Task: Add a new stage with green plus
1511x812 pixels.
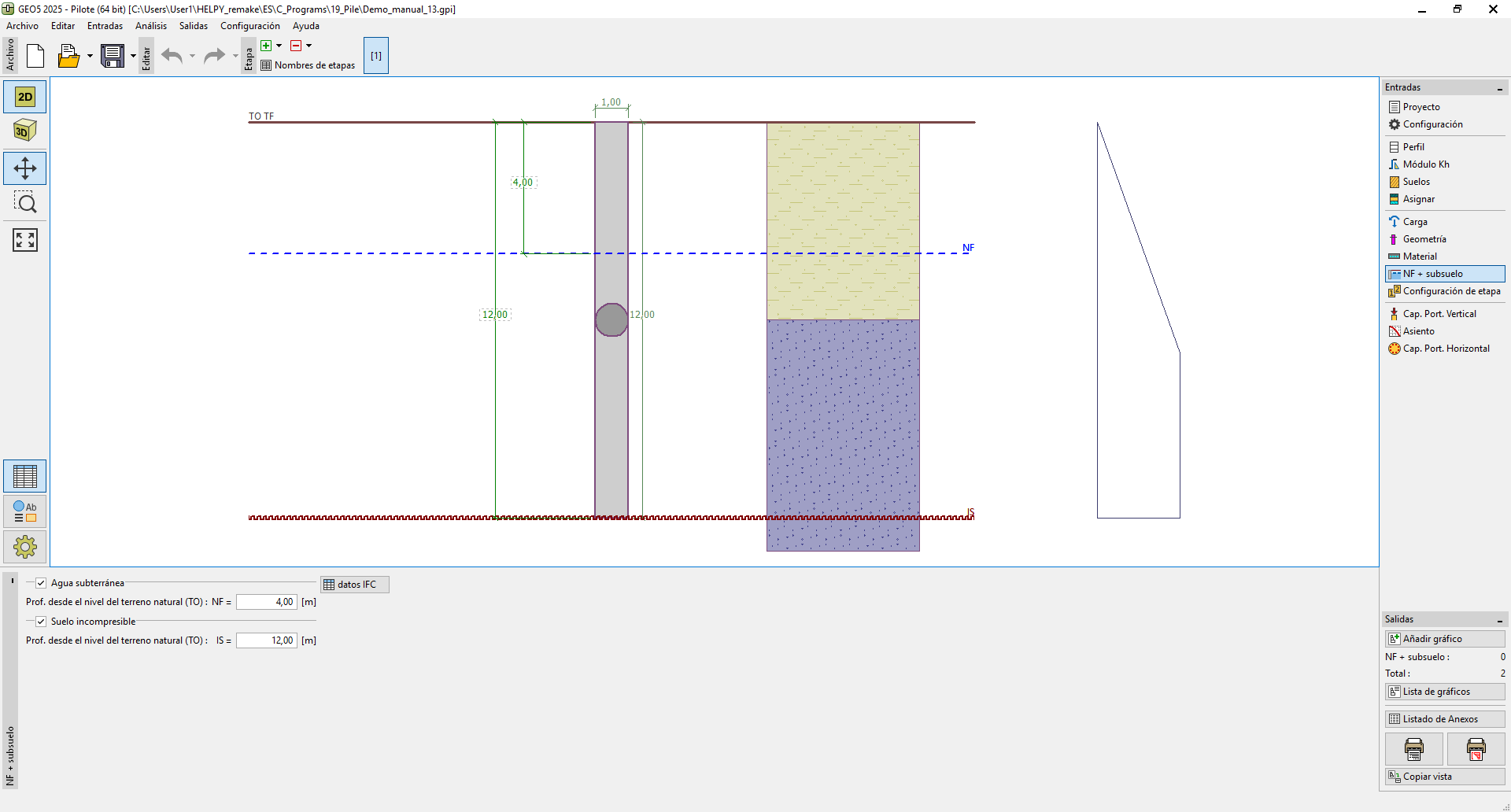Action: click(266, 46)
